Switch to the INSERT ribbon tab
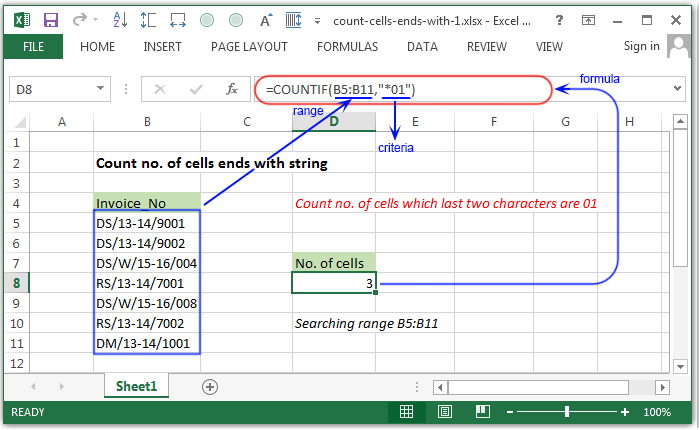 coord(162,46)
